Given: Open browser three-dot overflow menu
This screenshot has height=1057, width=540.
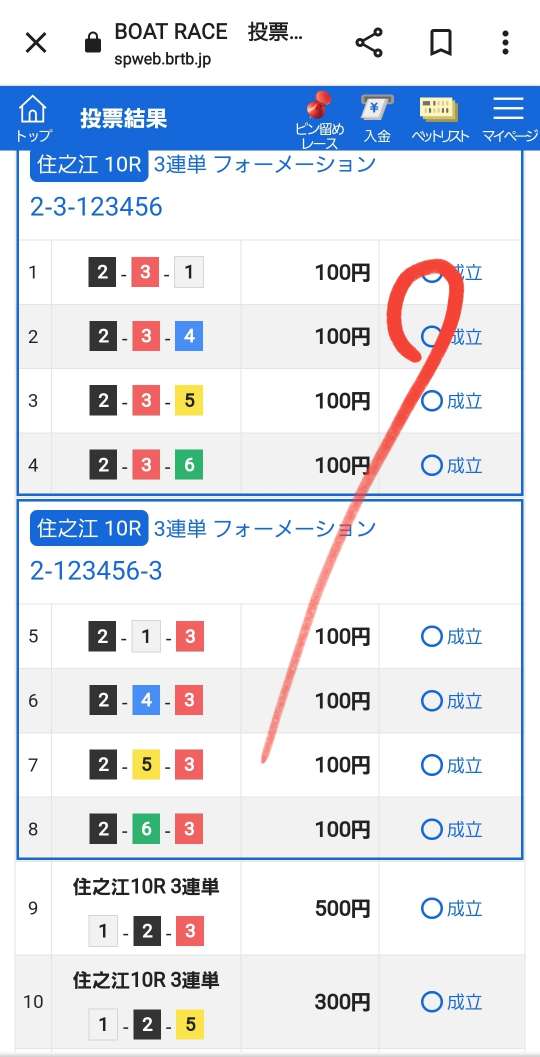Looking at the screenshot, I should [x=505, y=42].
